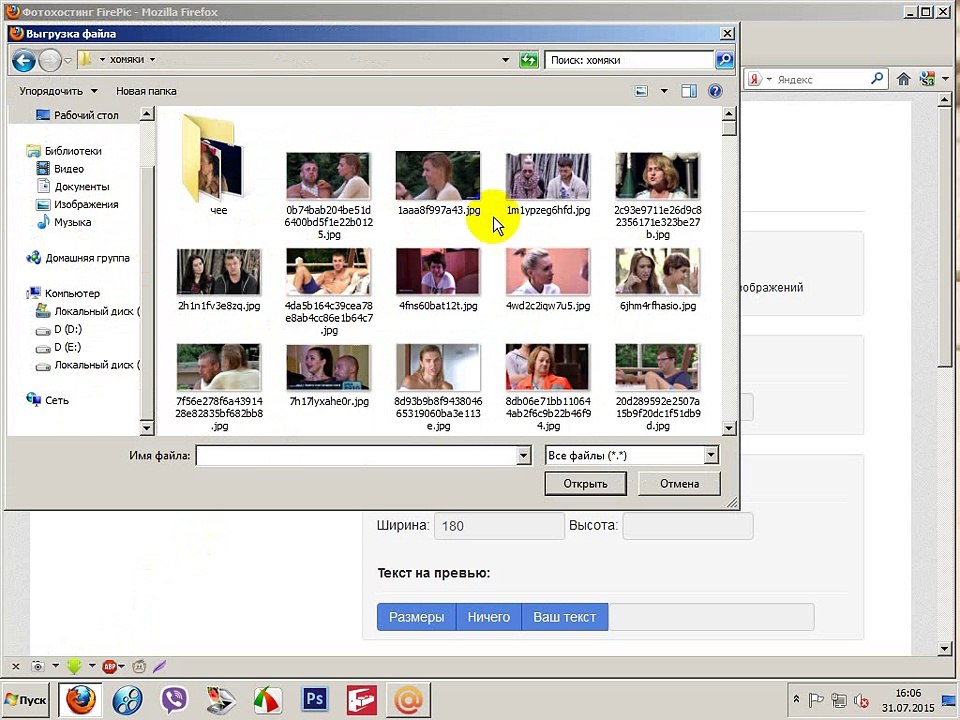Screen dimensions: 960x720
Task: Select file 6jhm4rfhasio.jpg
Action: coord(658,279)
